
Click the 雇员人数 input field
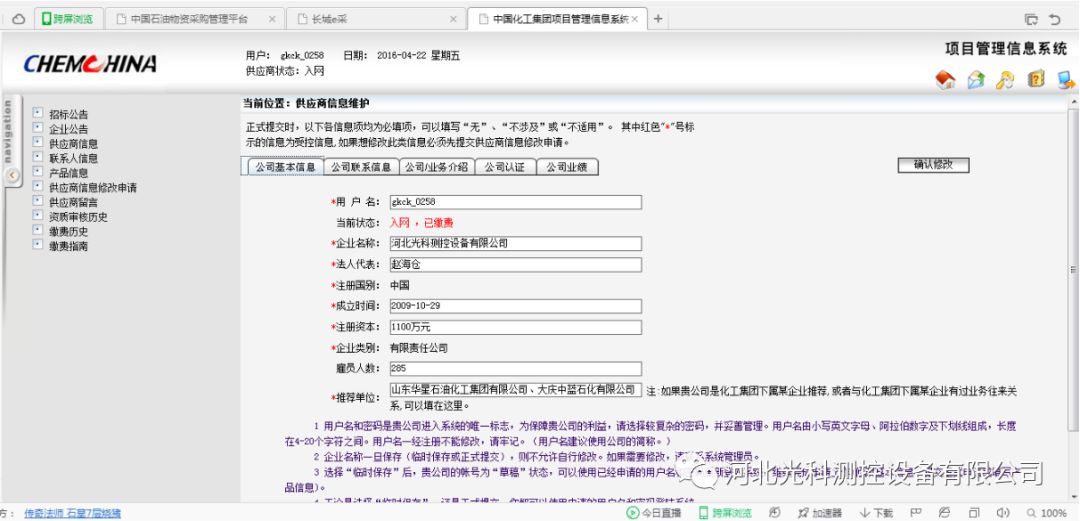(515, 369)
